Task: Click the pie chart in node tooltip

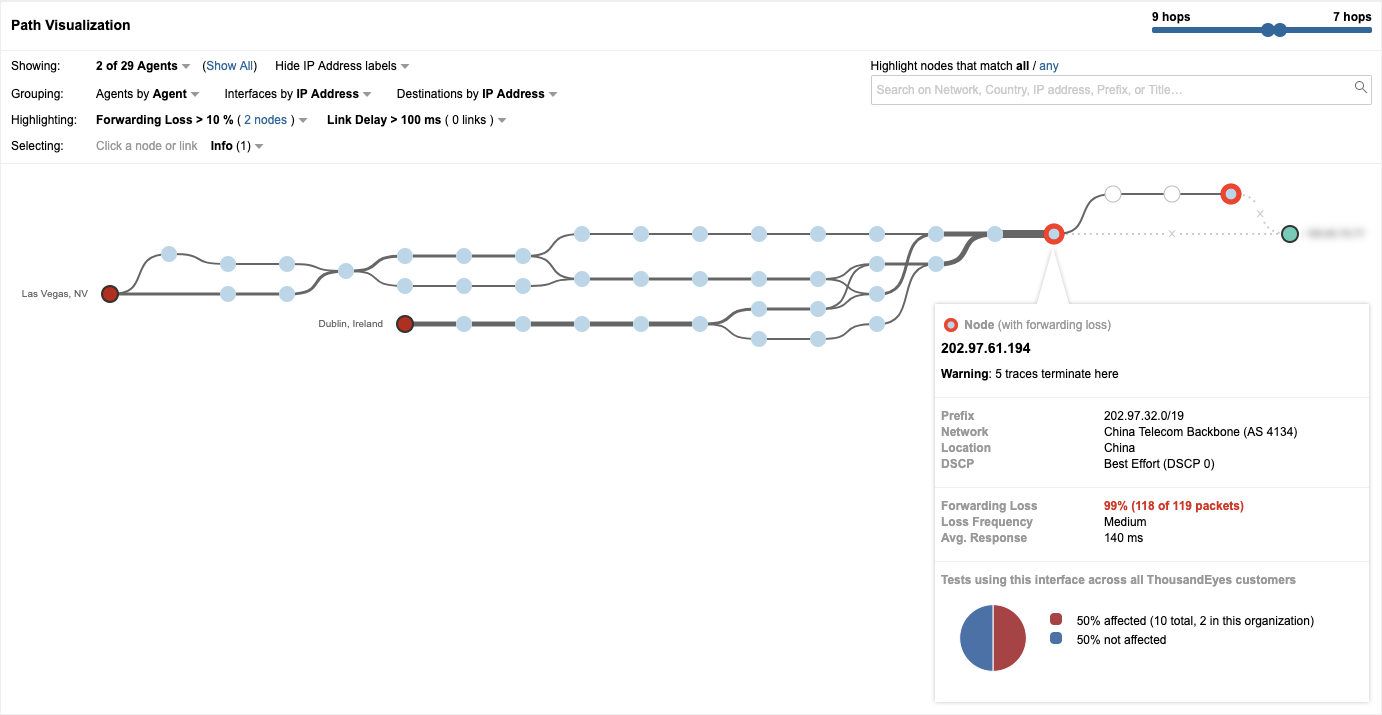Action: tap(993, 638)
